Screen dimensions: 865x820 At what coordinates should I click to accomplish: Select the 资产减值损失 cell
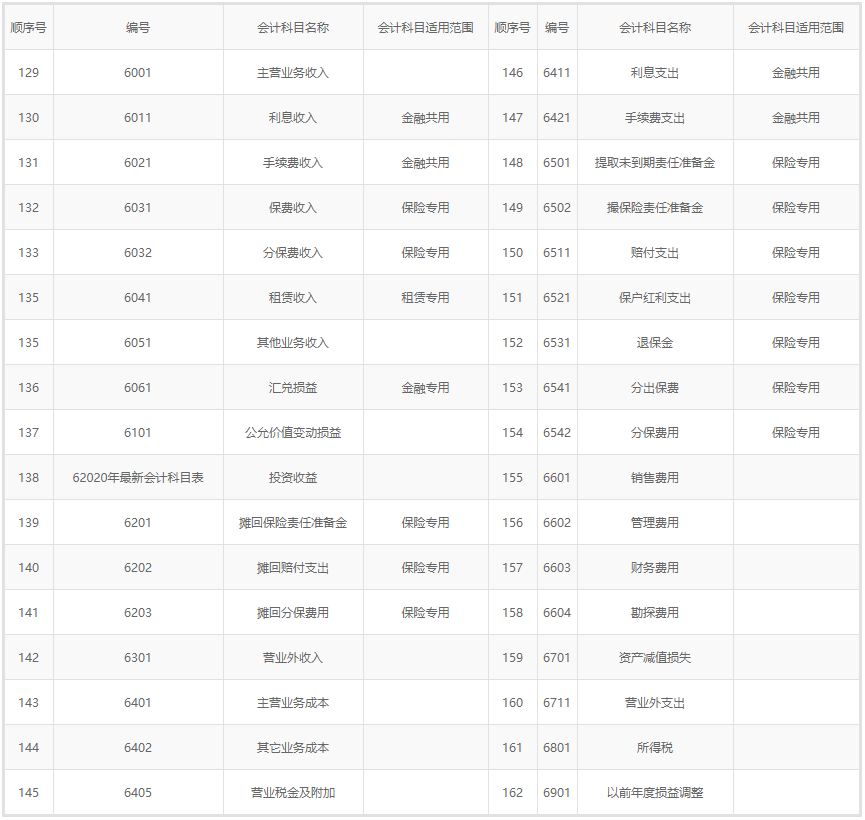655,657
